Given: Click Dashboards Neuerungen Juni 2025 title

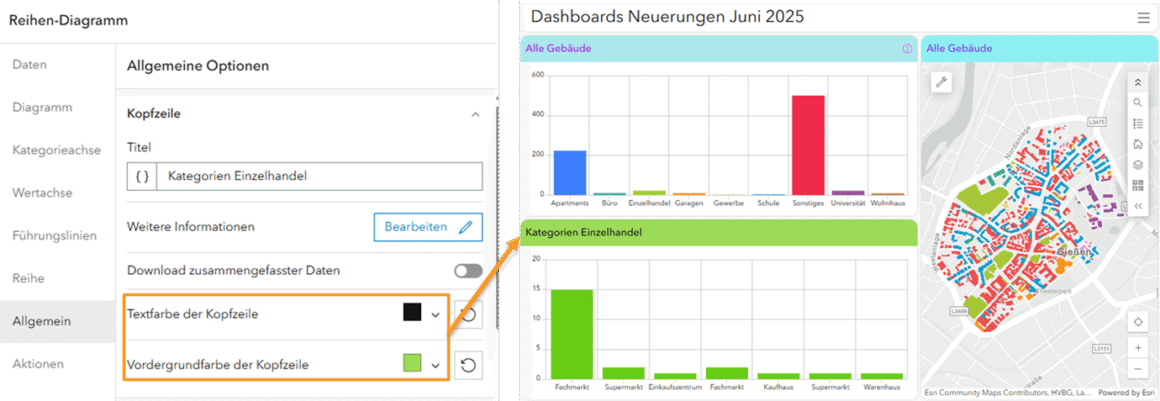Looking at the screenshot, I should [x=667, y=16].
